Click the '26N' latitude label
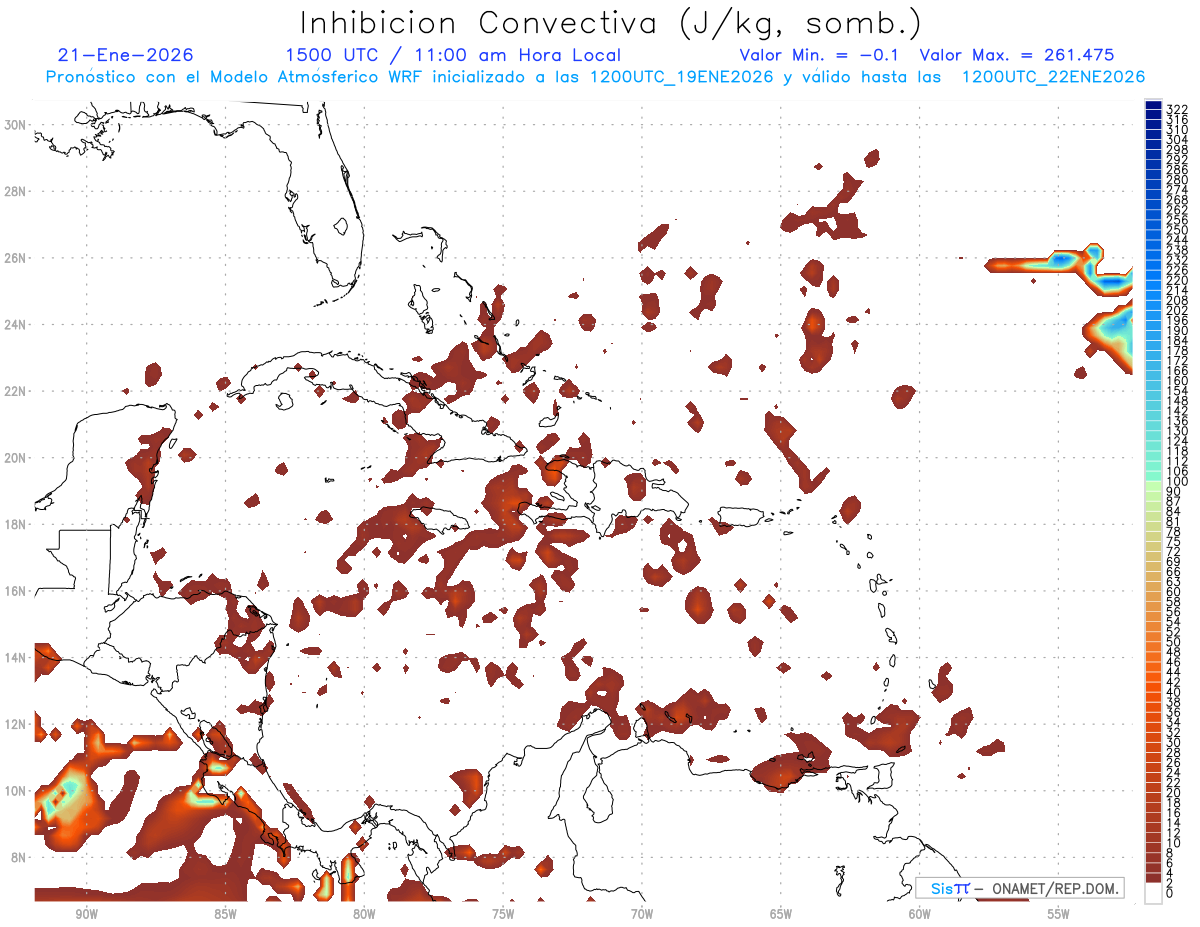The height and width of the screenshot is (927, 1200). click(x=15, y=258)
